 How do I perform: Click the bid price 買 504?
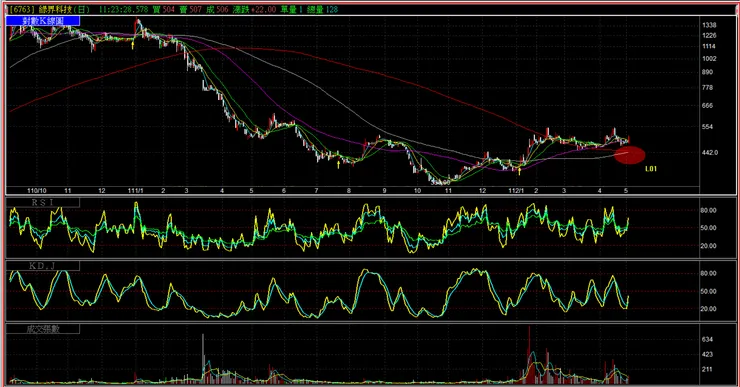tap(164, 9)
